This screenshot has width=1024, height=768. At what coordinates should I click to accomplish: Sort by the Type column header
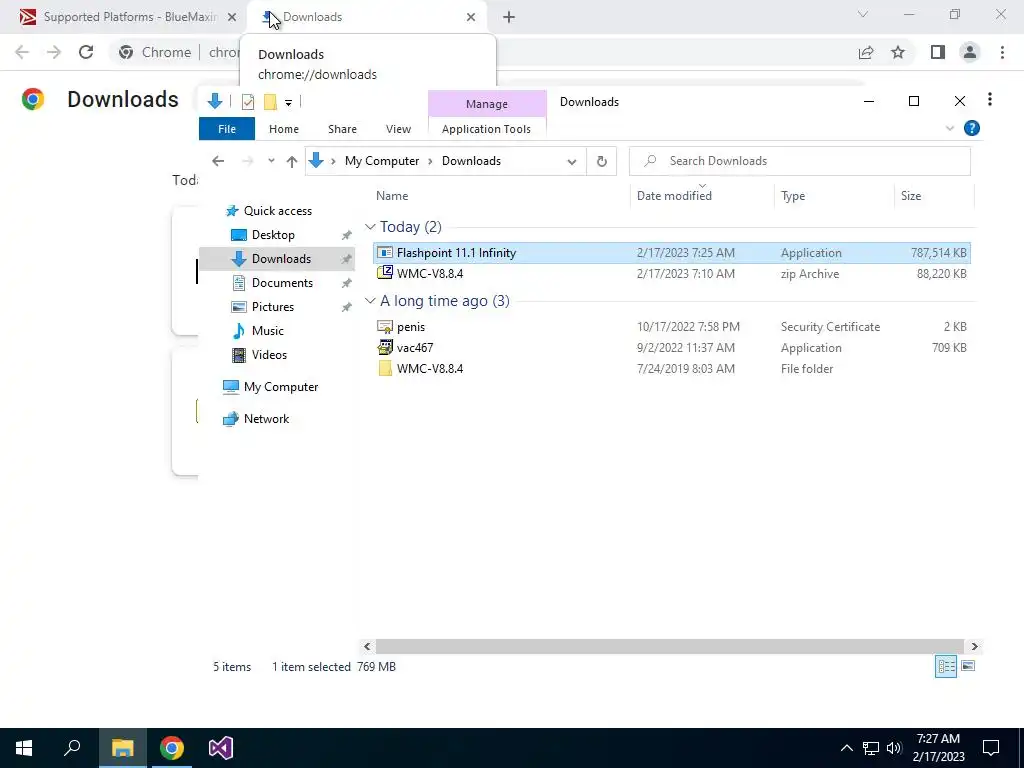click(793, 196)
